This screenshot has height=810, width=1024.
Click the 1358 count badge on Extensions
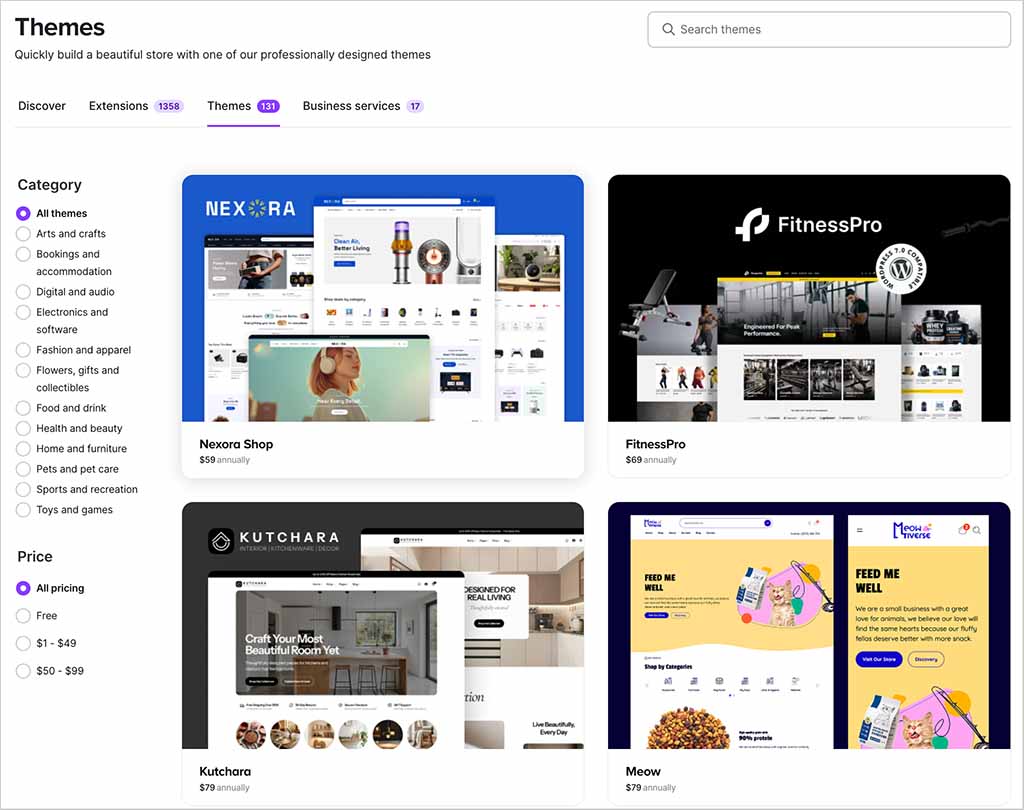pos(169,106)
